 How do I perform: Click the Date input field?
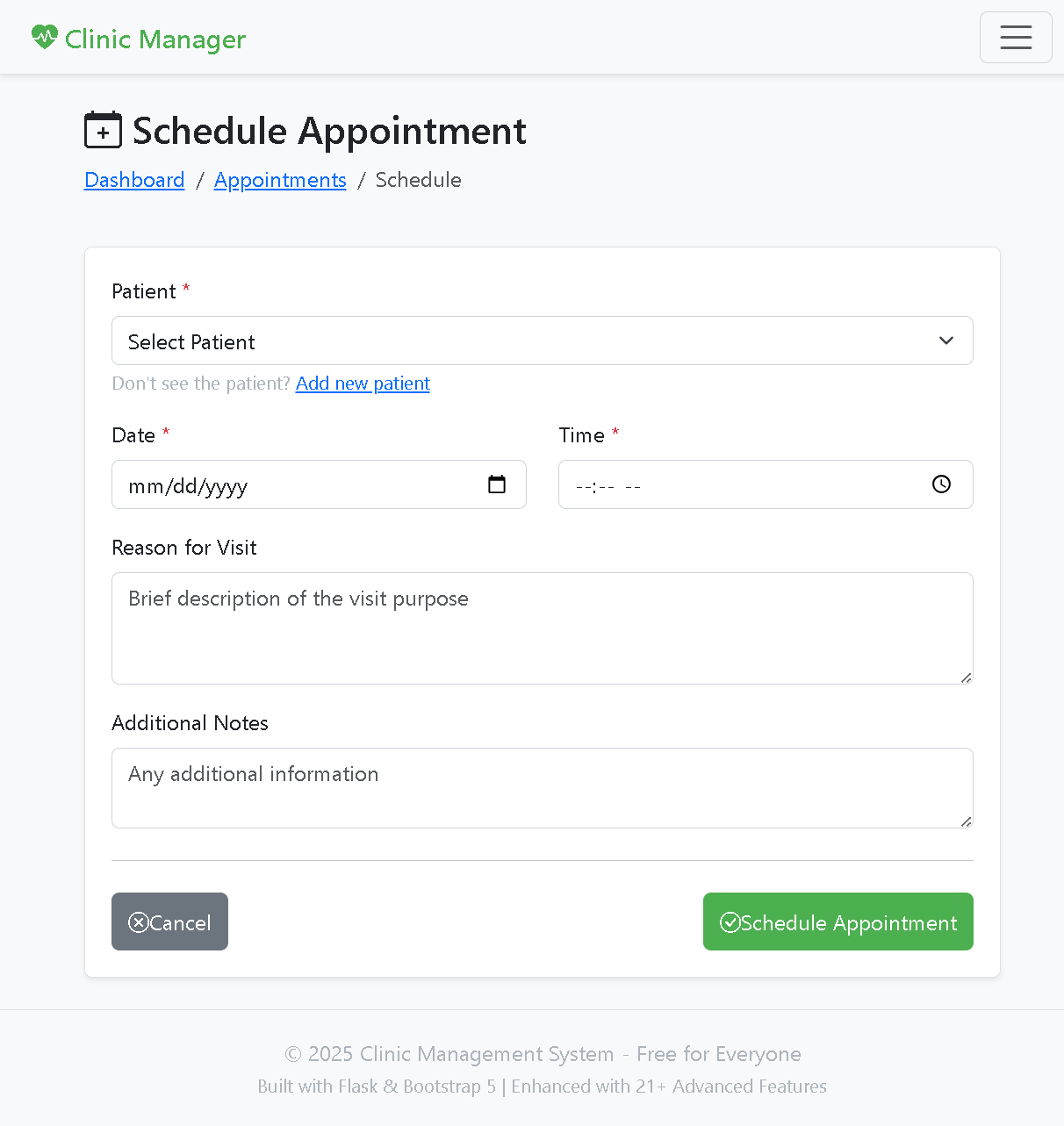(263, 484)
